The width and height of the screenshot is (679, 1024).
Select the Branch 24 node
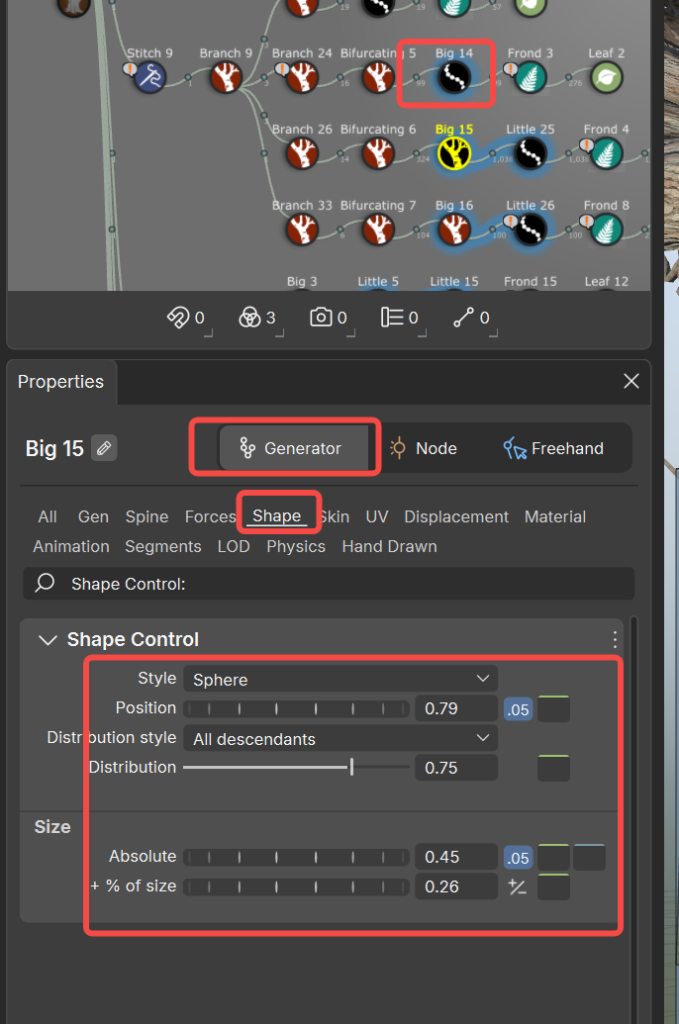point(302,77)
